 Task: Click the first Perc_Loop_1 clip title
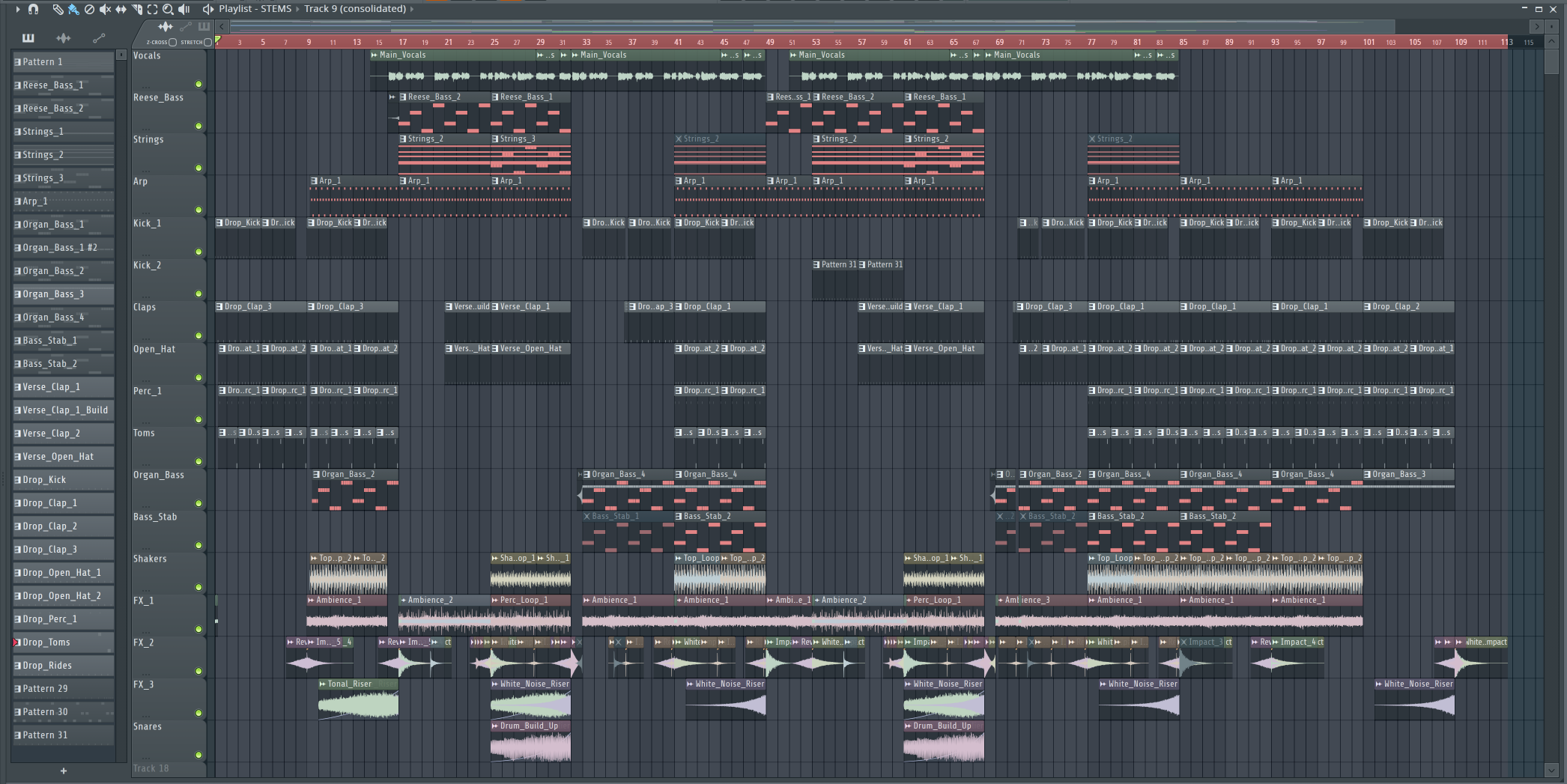524,600
